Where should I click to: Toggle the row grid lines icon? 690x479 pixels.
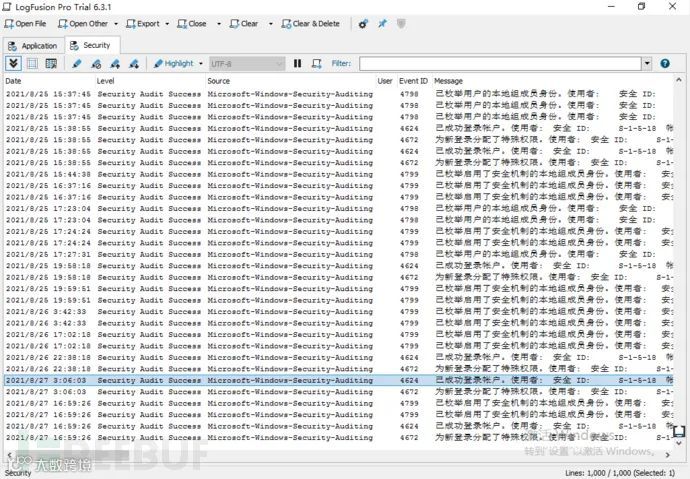click(33, 64)
